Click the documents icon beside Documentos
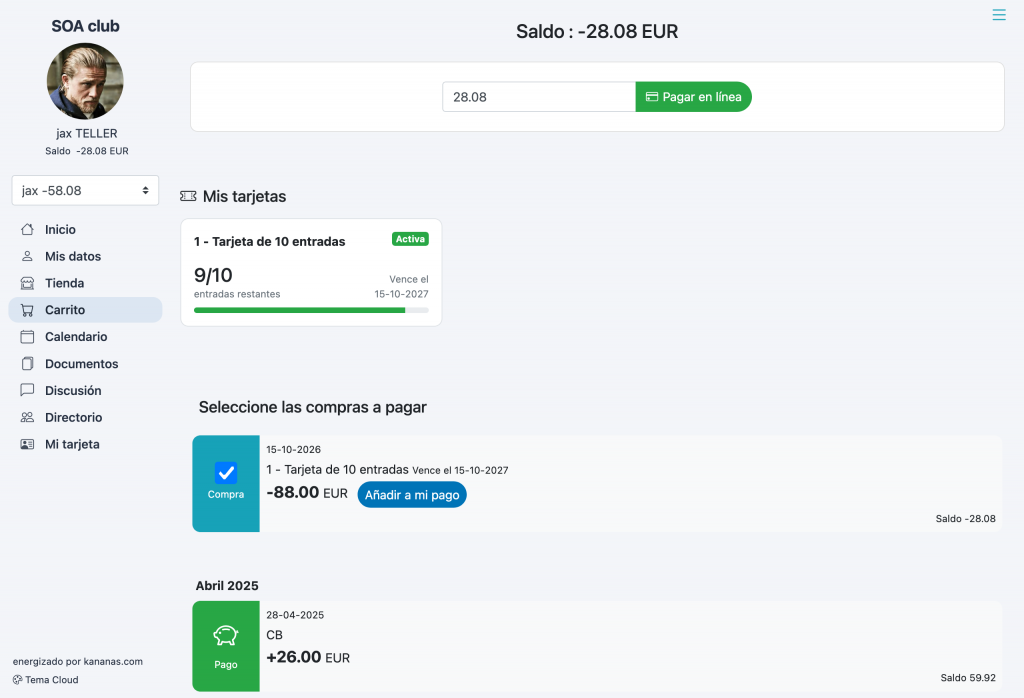This screenshot has width=1024, height=698. pos(27,364)
